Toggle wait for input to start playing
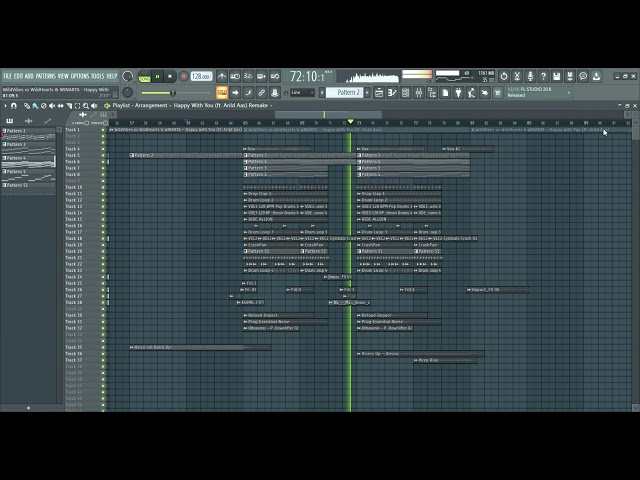 tap(235, 76)
